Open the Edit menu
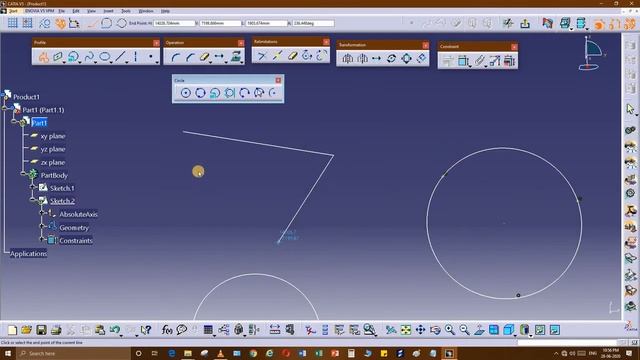The height and width of the screenshot is (360, 640). pos(76,11)
